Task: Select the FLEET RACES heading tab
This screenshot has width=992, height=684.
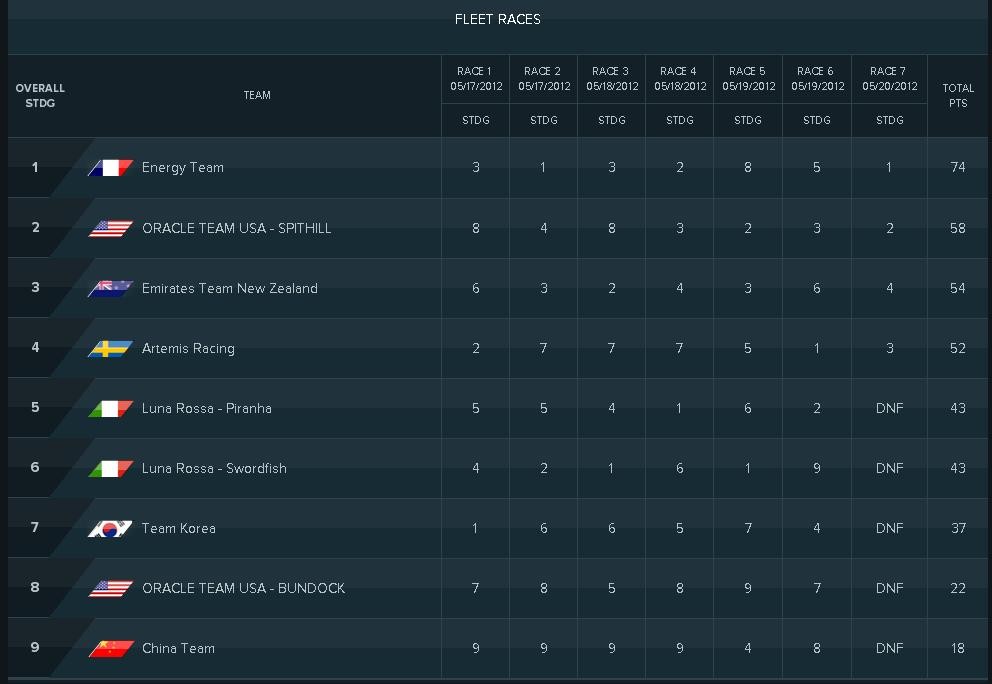Action: point(497,19)
